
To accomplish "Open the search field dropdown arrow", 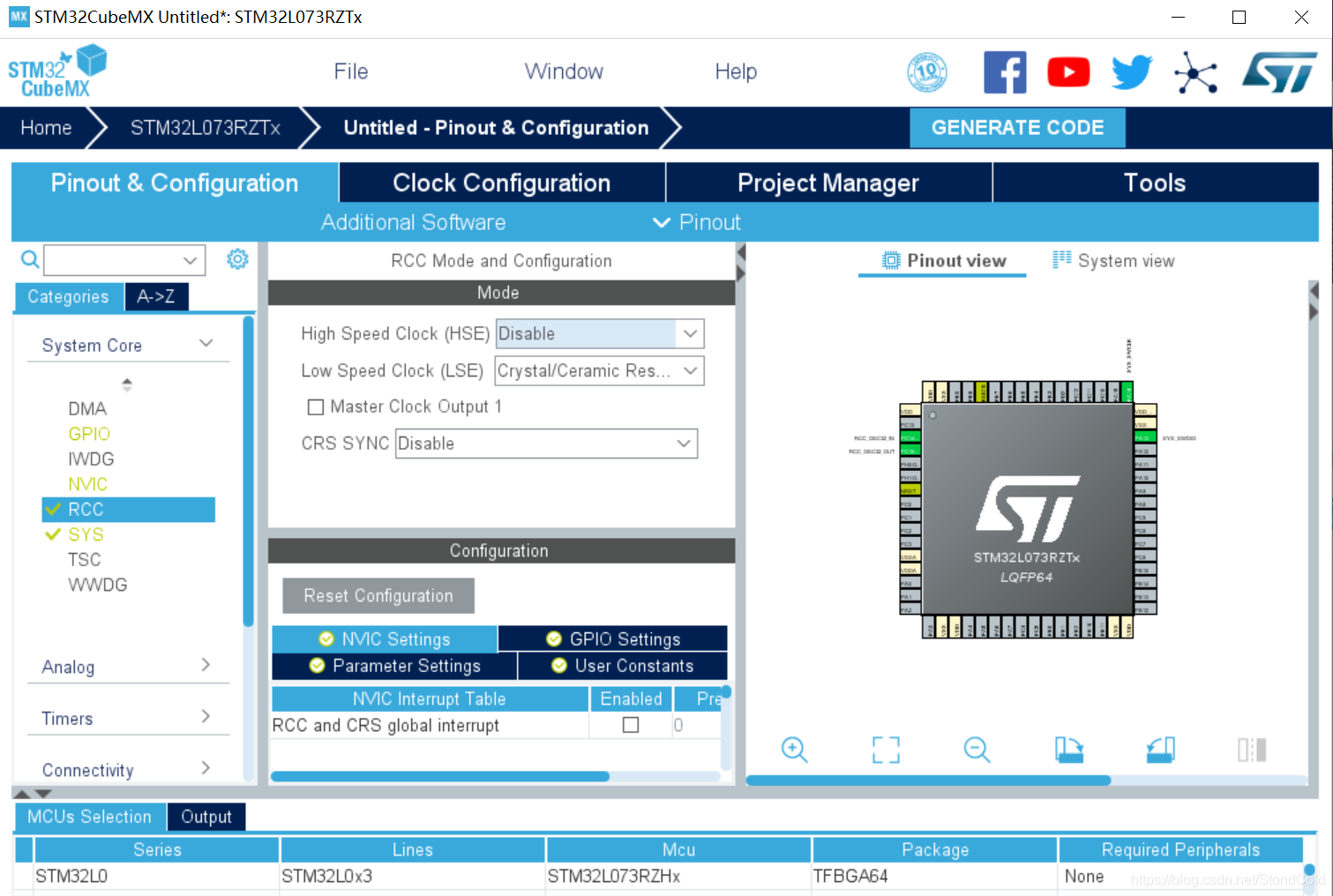I will (x=190, y=260).
